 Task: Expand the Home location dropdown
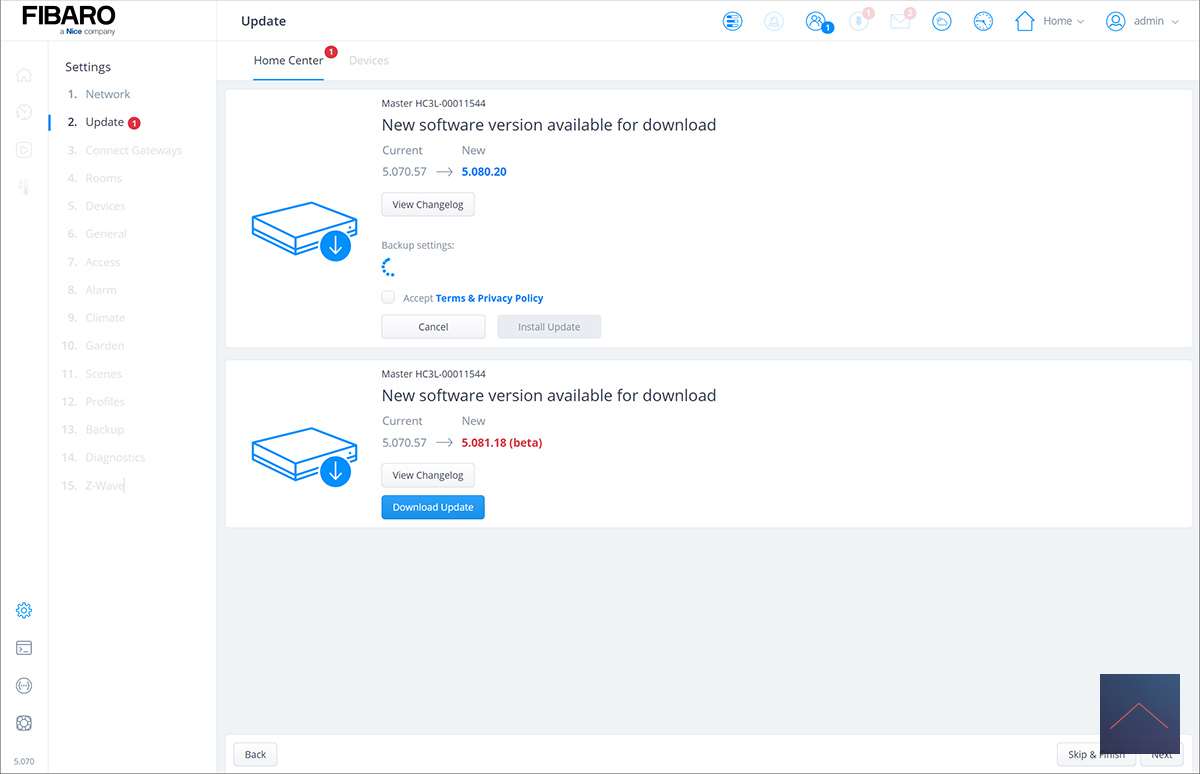point(1050,21)
